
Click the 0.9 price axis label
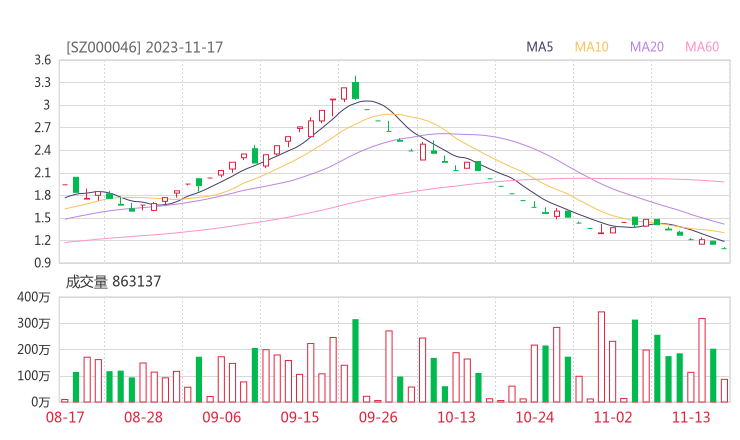pyautogui.click(x=42, y=263)
